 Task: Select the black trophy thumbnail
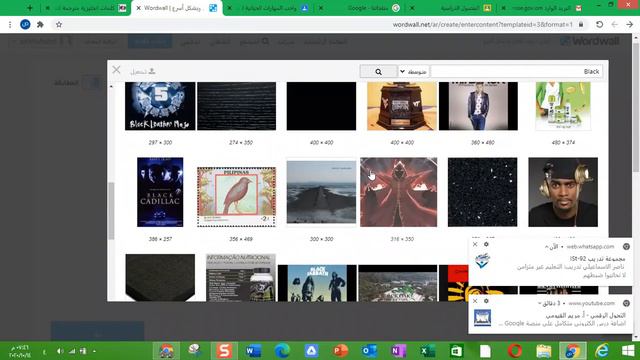402,106
